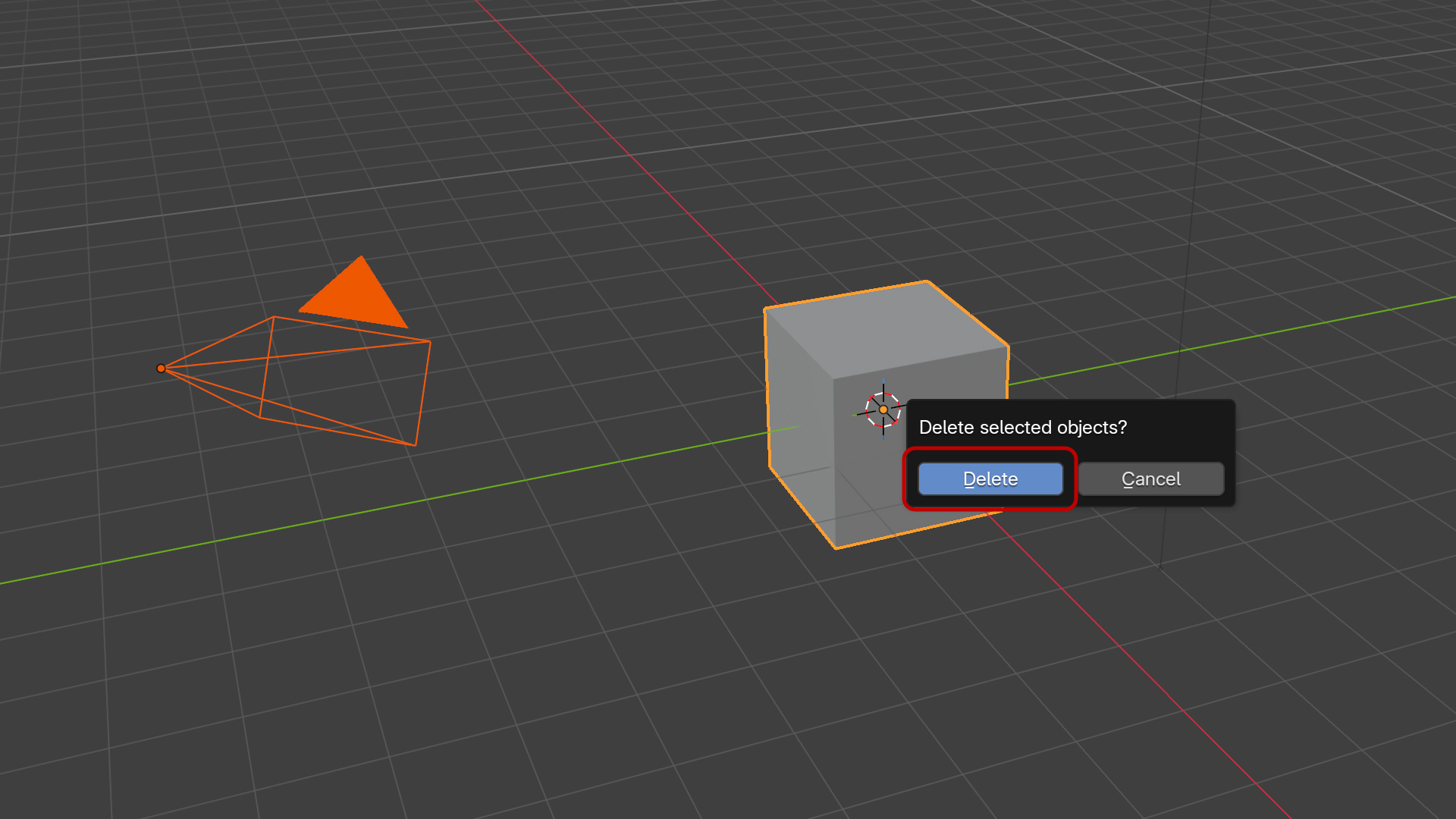Click the "Delete selected objects?" prompt text
The height and width of the screenshot is (819, 1456).
click(x=1023, y=428)
